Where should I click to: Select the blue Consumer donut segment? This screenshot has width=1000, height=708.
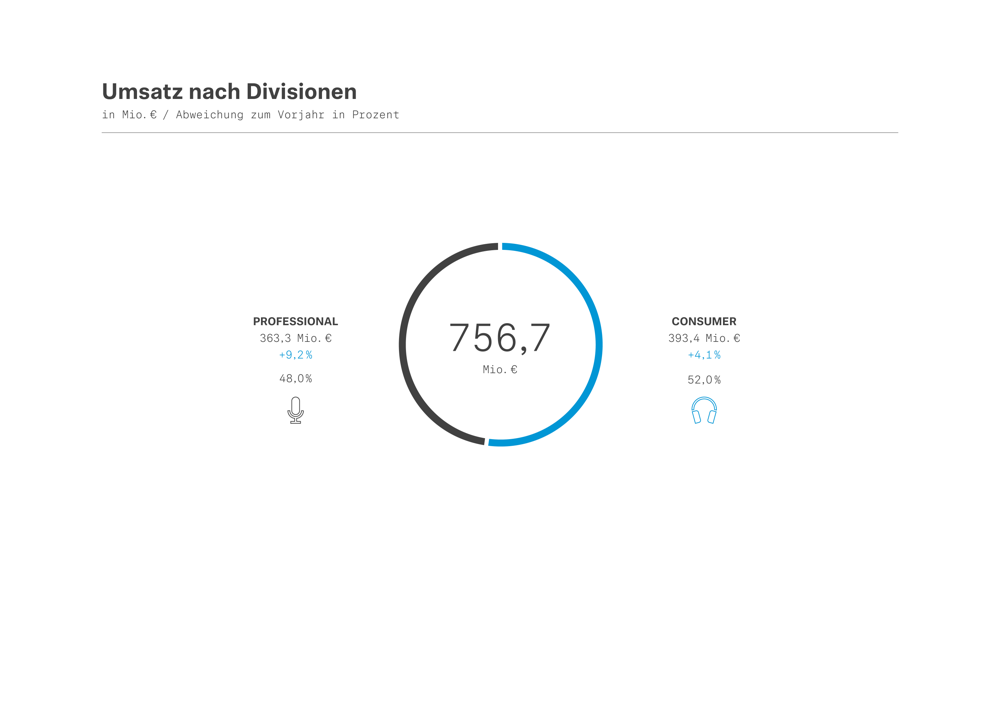(x=598, y=344)
